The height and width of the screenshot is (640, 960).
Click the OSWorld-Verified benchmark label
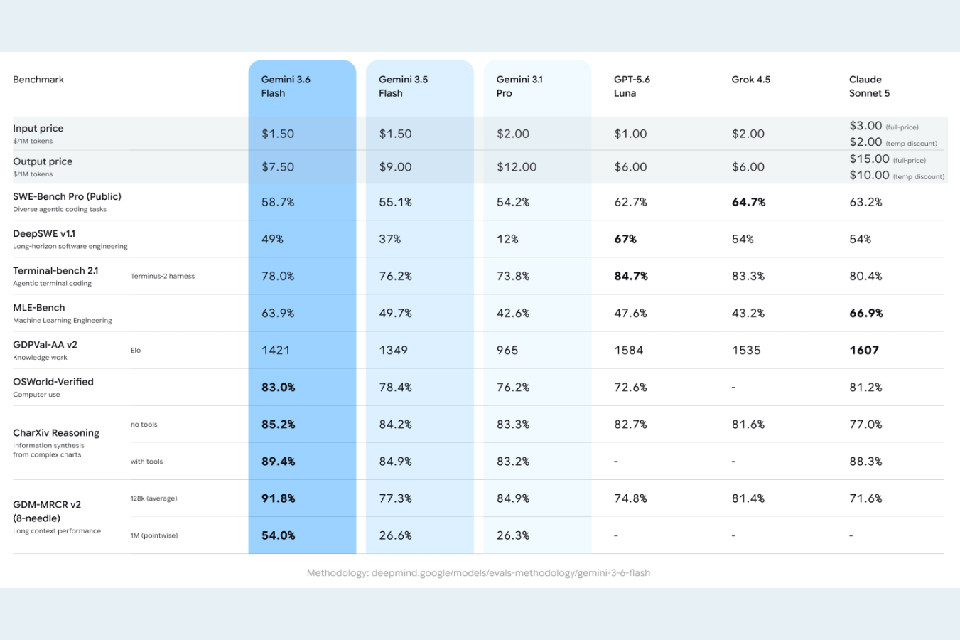tap(53, 382)
